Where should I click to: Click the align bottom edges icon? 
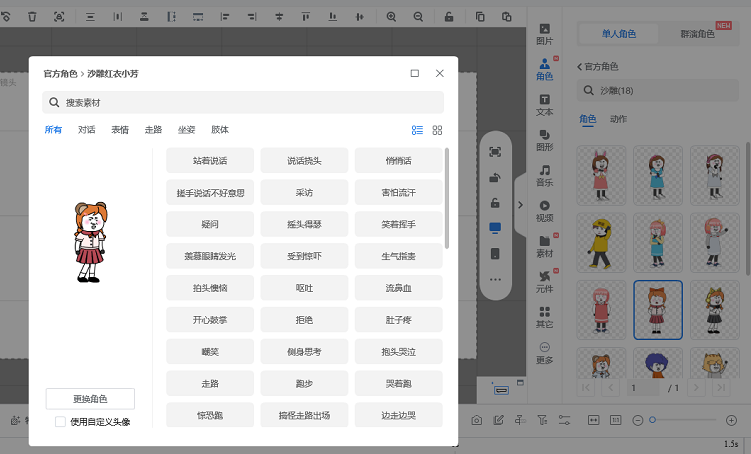(332, 17)
